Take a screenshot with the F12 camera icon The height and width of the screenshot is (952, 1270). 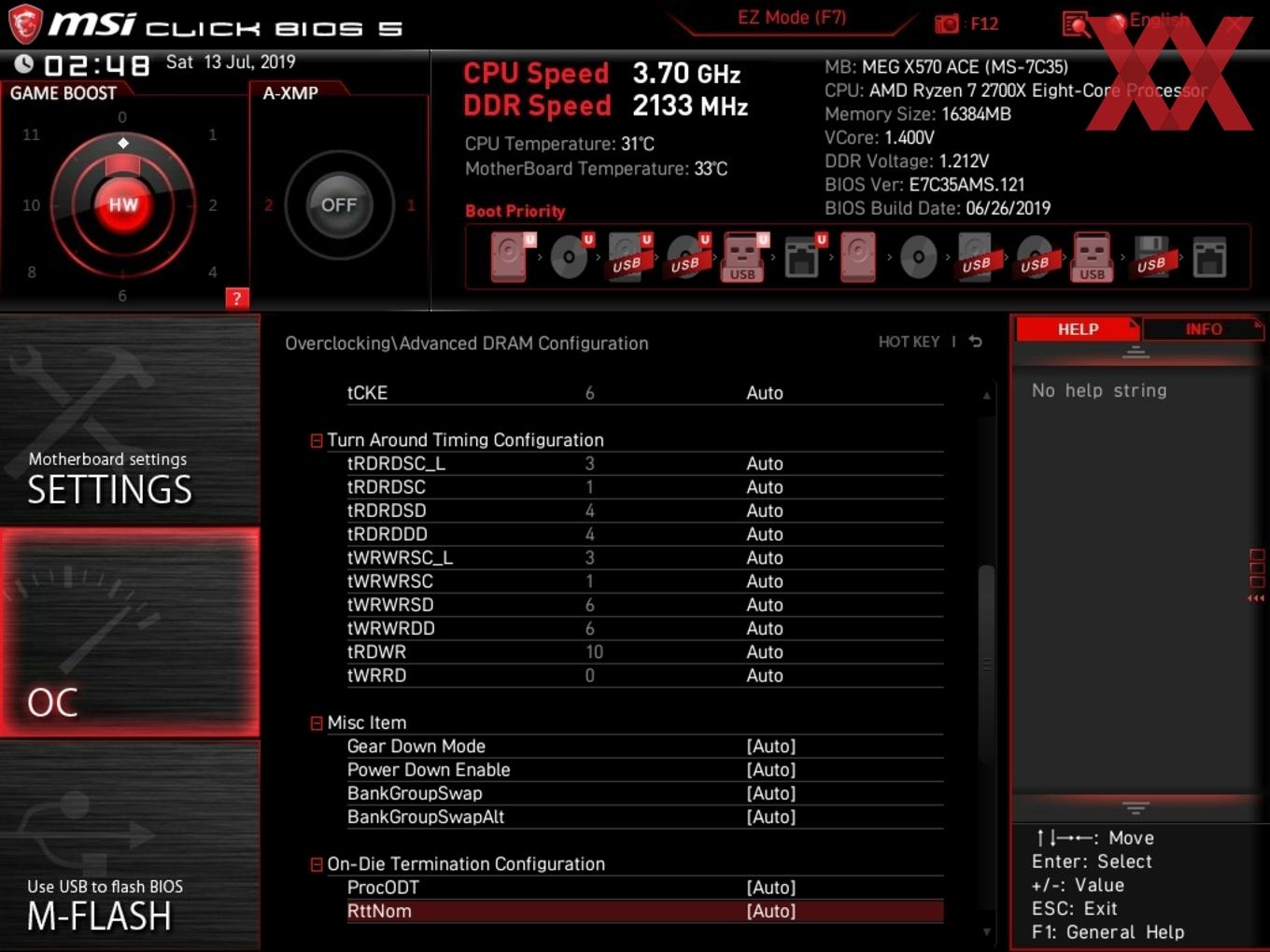click(947, 23)
